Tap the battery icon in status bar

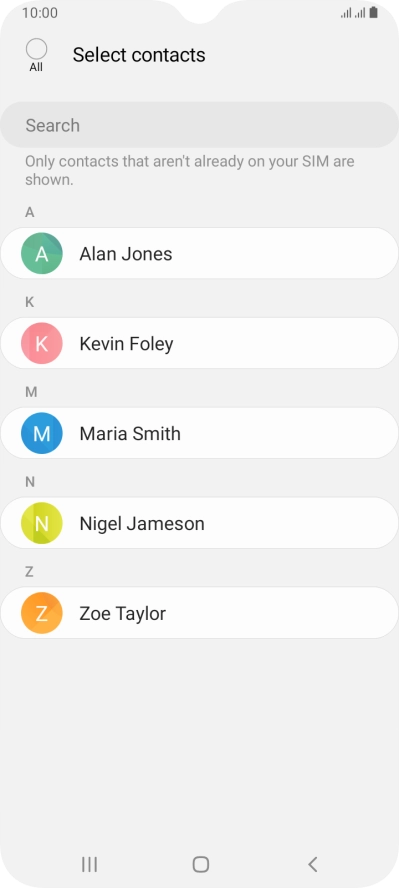tap(374, 12)
